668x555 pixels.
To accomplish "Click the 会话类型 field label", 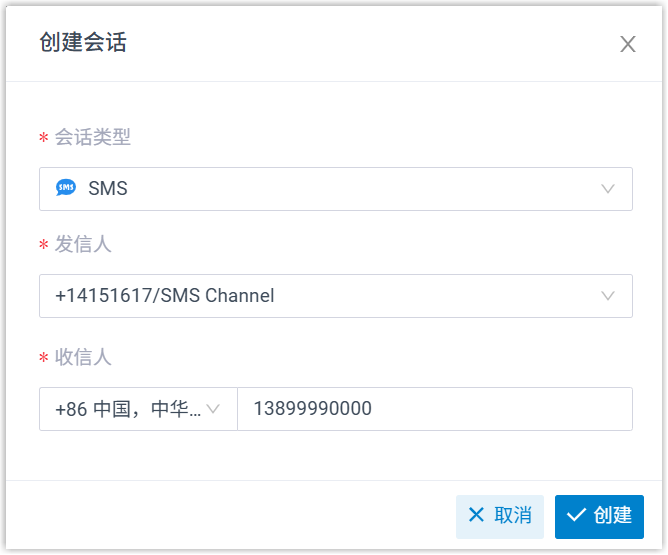I will click(93, 137).
